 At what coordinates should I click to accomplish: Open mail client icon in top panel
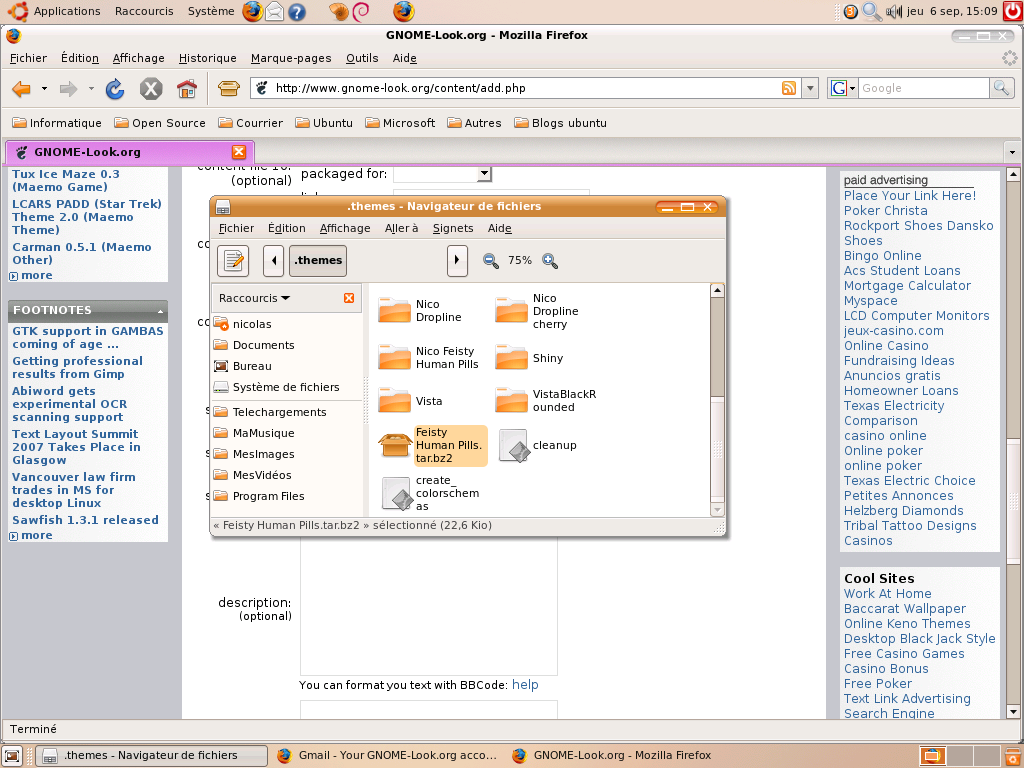tap(275, 11)
